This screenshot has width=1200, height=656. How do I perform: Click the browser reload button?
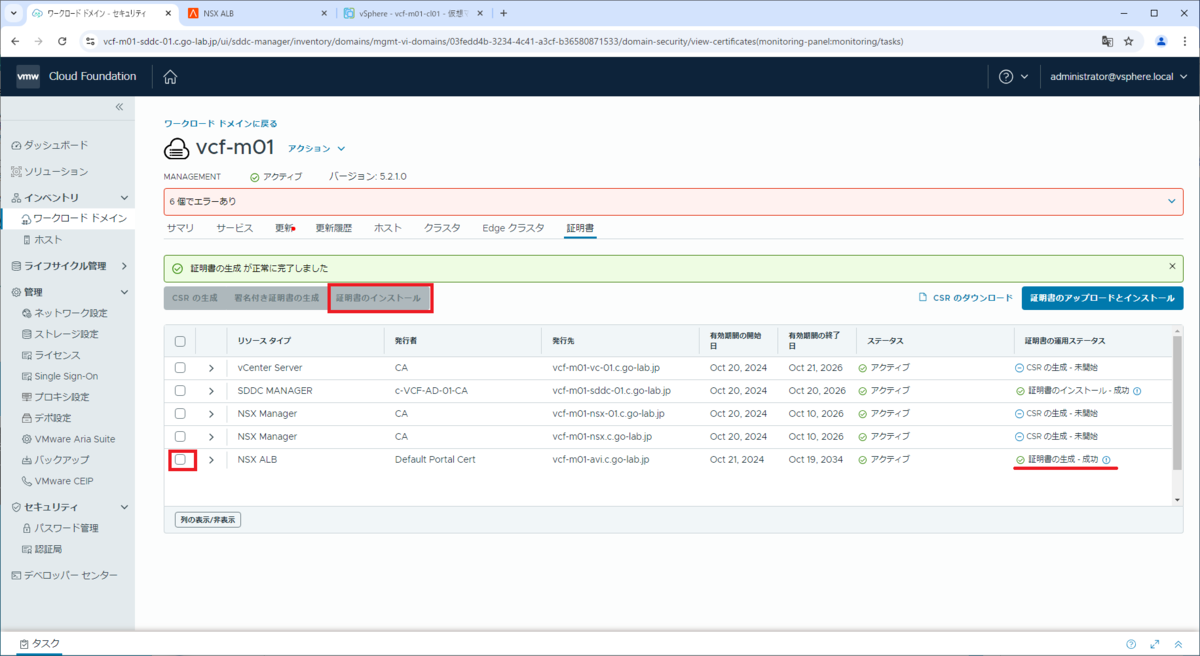(x=63, y=42)
